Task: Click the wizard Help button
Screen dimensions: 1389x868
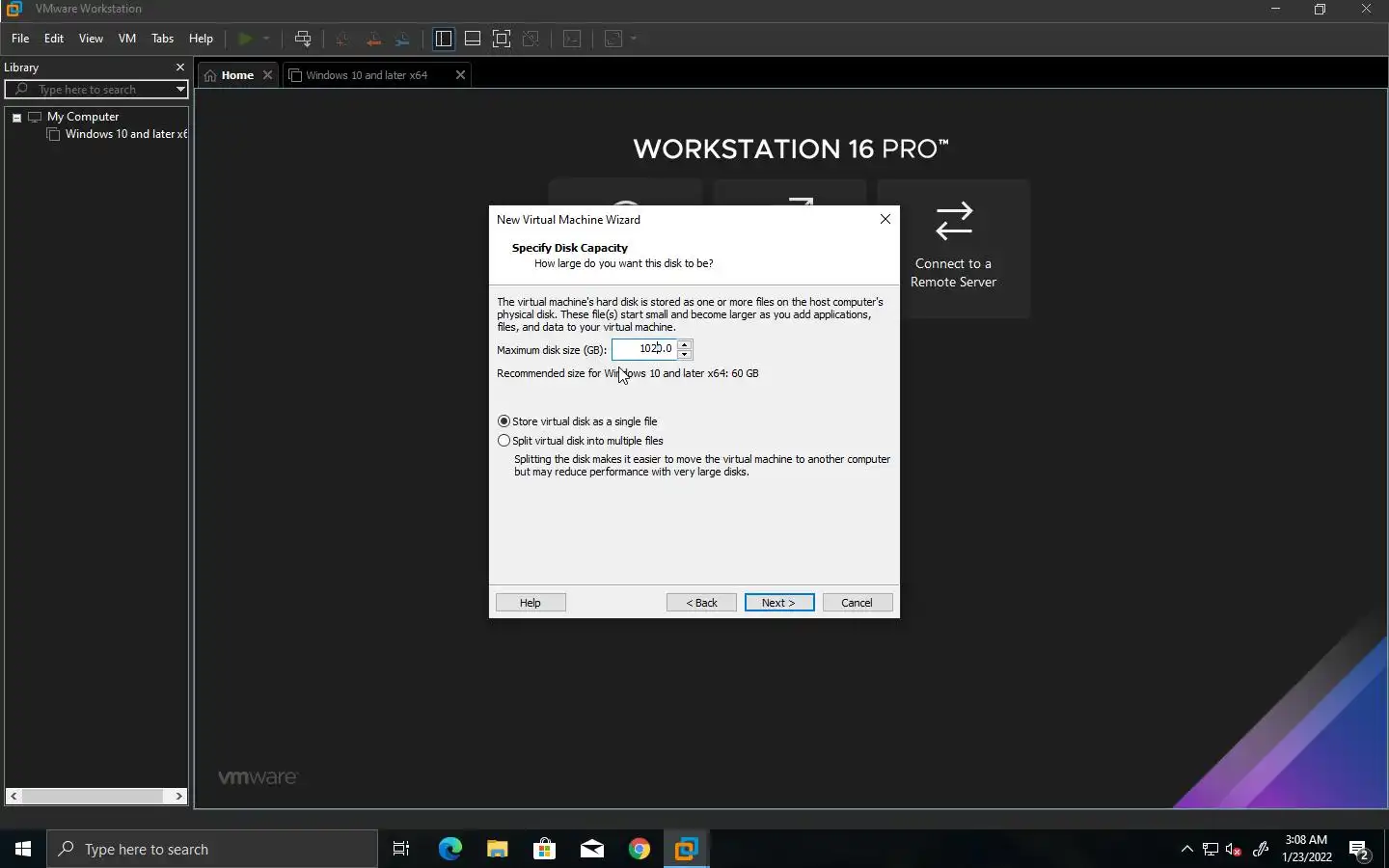Action: [531, 603]
